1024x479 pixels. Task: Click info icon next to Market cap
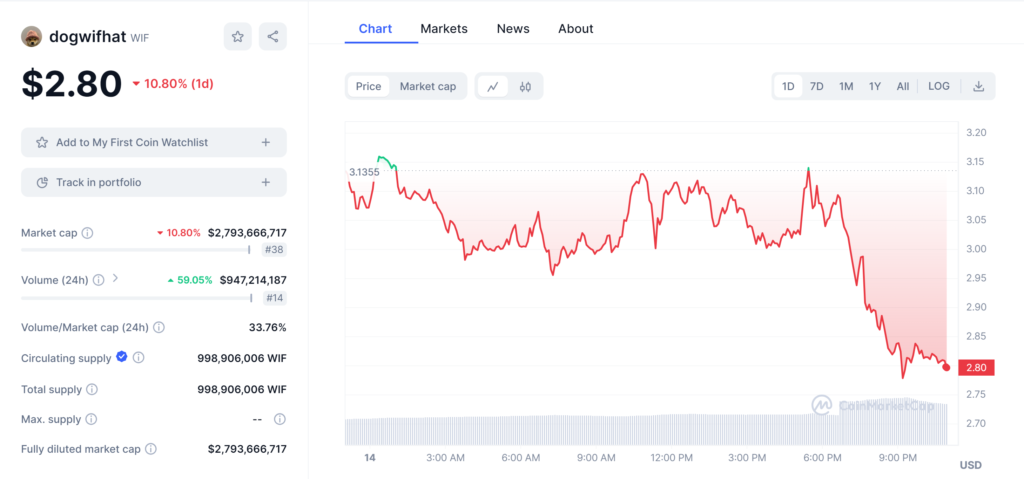click(87, 233)
